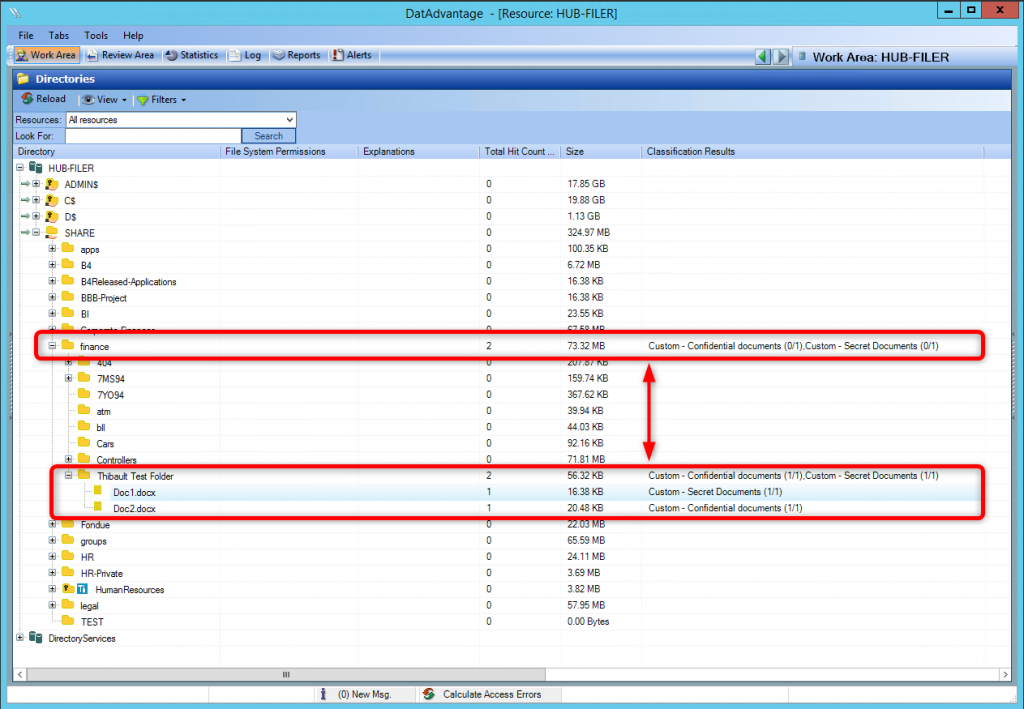Screen dimensions: 1024x709
Task: Click the legal folder icon
Action: click(x=68, y=605)
